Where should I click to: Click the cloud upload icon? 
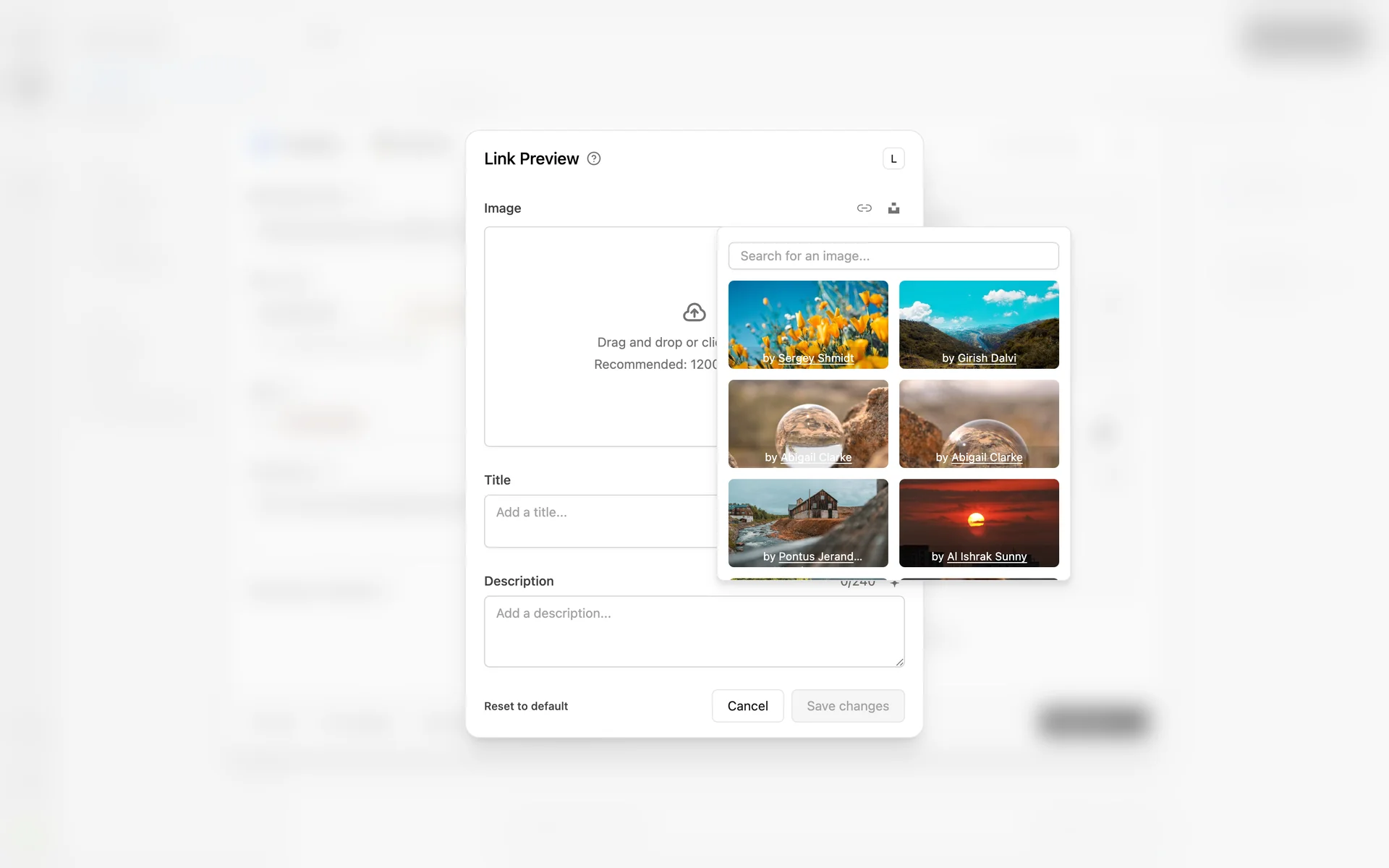pyautogui.click(x=694, y=312)
